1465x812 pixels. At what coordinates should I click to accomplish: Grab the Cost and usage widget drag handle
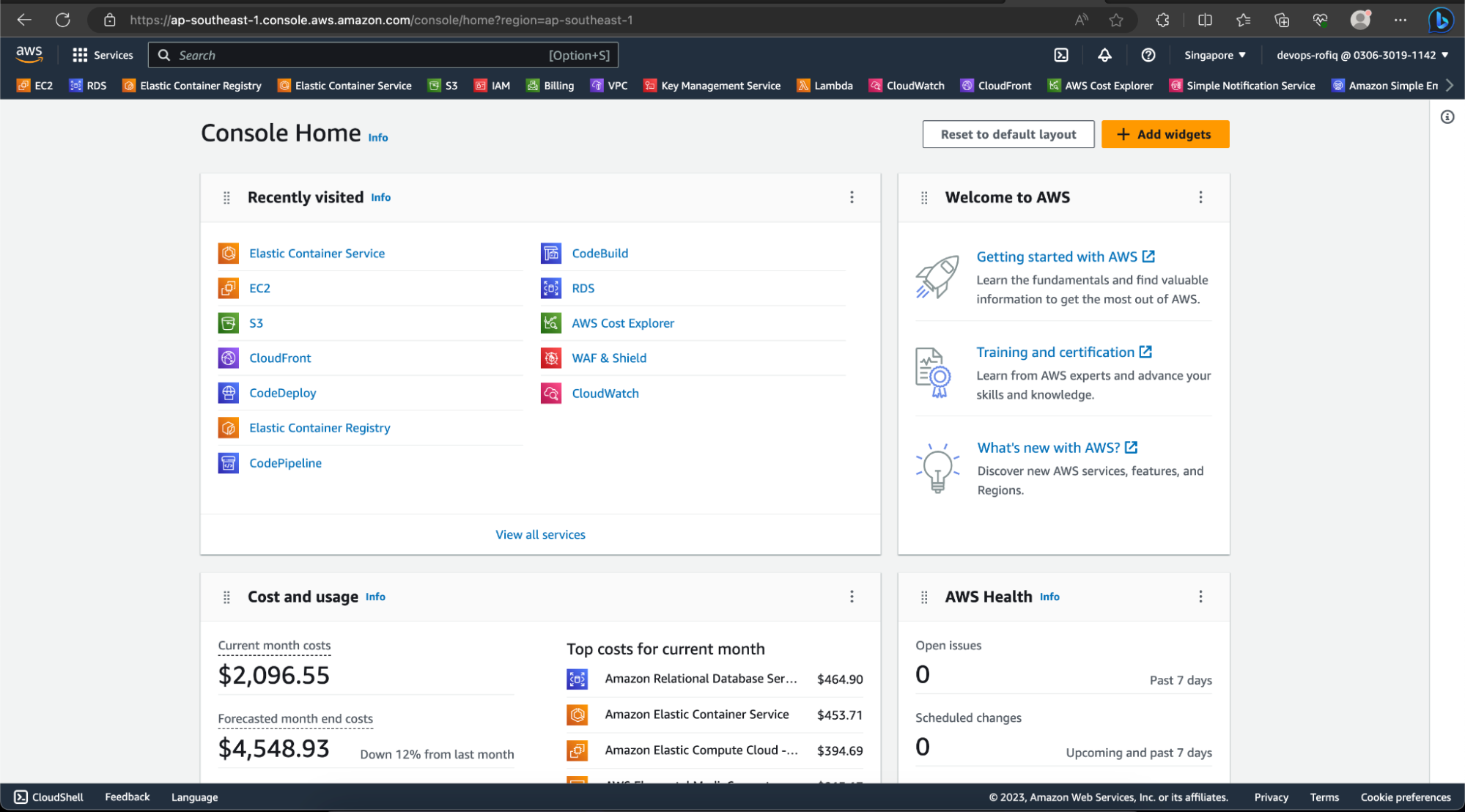[226, 597]
